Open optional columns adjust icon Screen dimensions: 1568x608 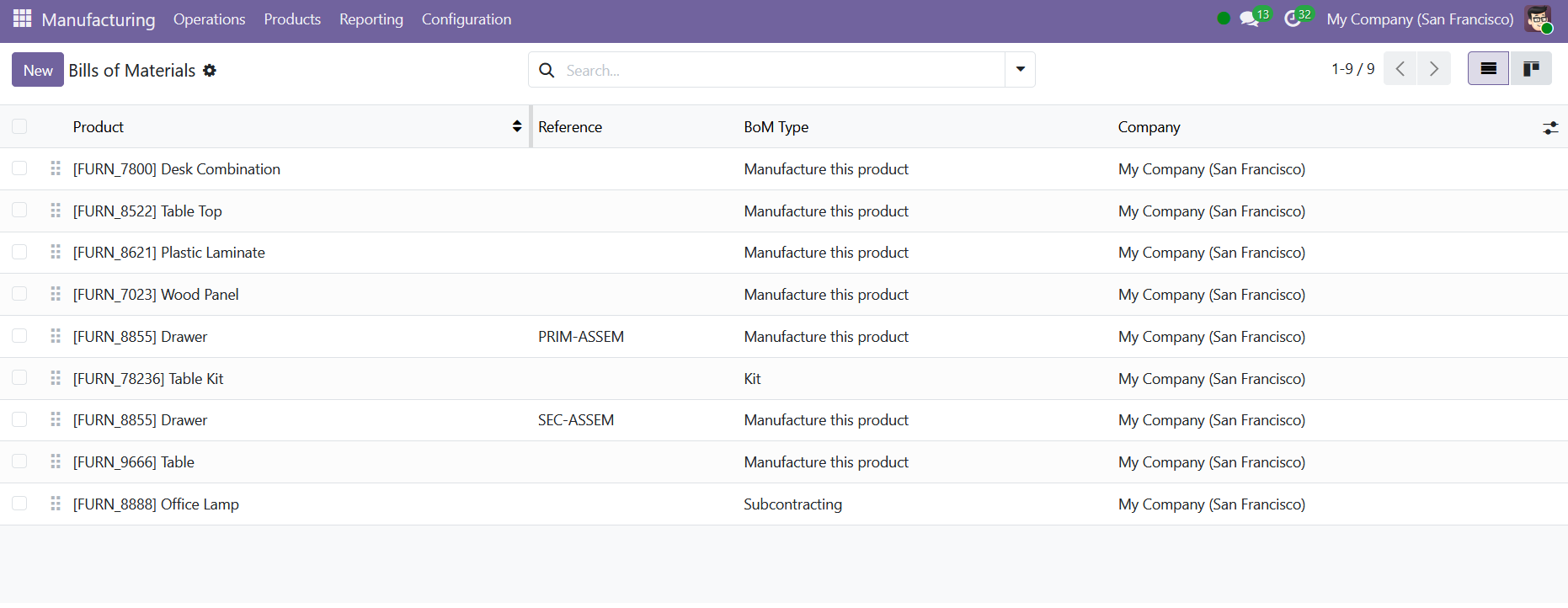click(x=1550, y=127)
